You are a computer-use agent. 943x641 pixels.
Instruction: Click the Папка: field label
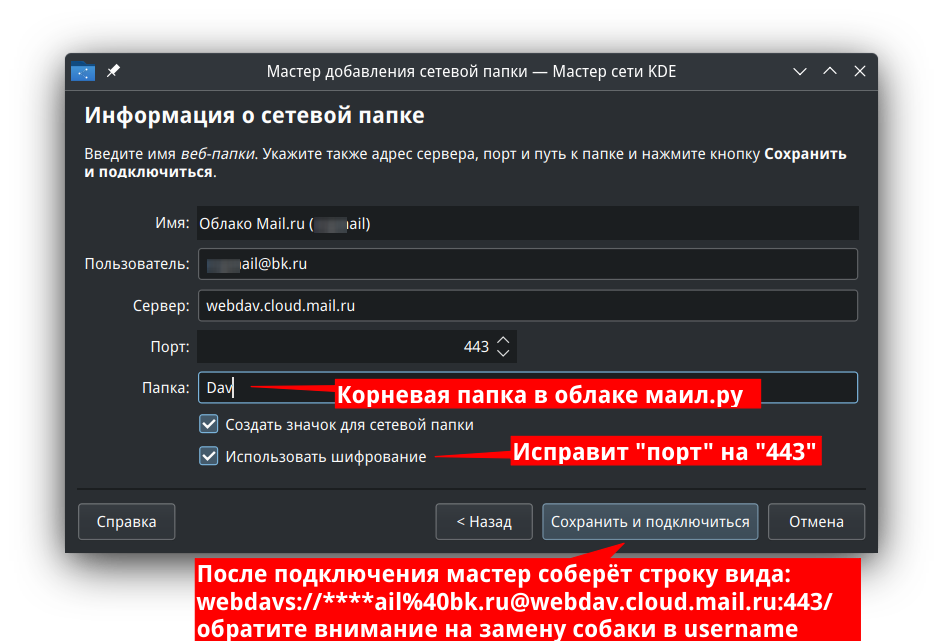point(166,388)
